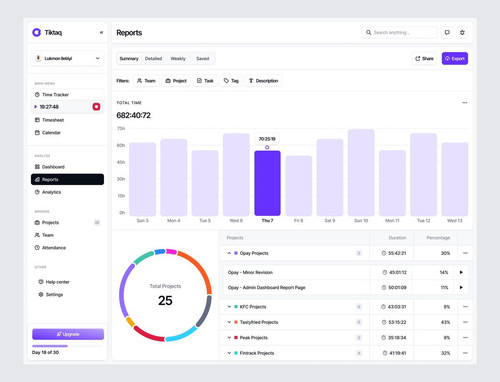Switch to the Detailed tab
The height and width of the screenshot is (382, 500).
tap(153, 59)
